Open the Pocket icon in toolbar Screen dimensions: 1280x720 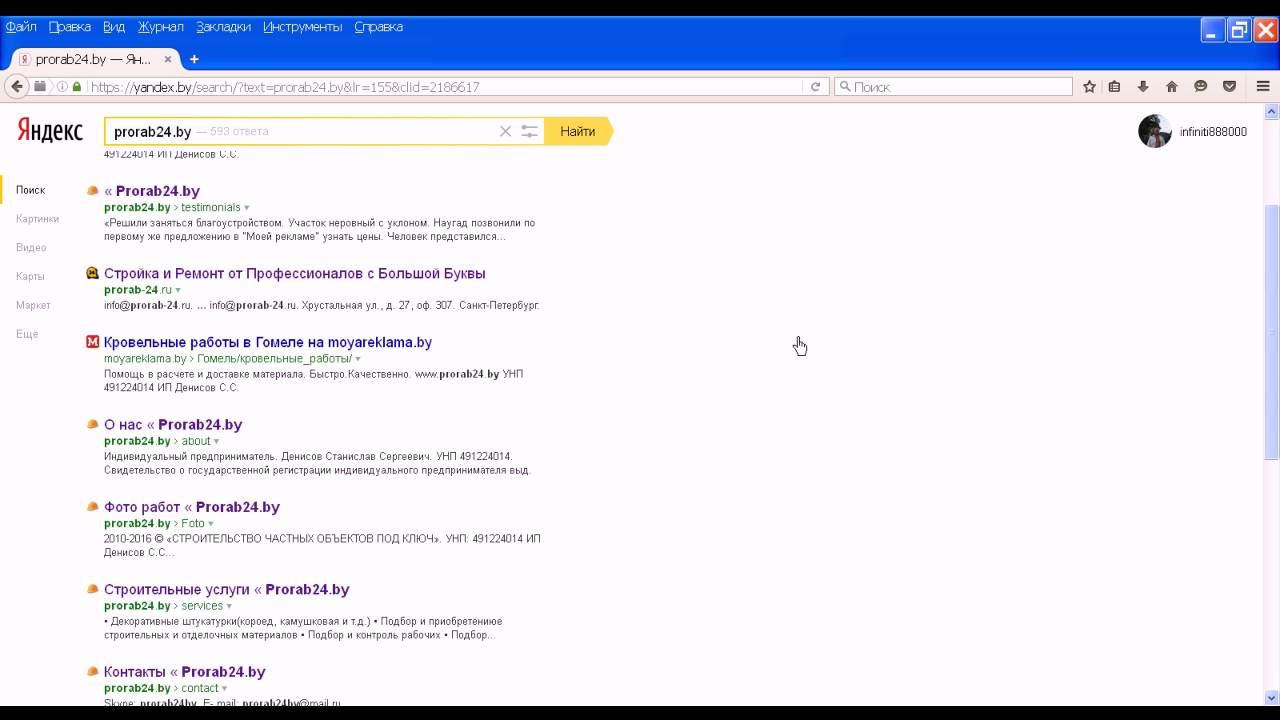1230,87
